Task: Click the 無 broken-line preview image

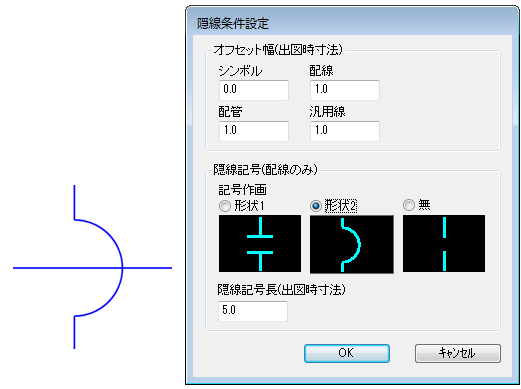Action: coord(444,243)
